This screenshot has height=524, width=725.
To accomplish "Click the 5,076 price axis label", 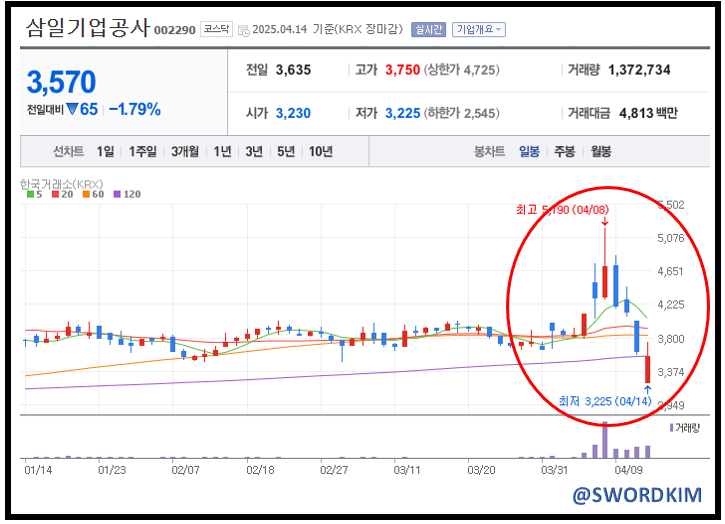I will tap(670, 238).
